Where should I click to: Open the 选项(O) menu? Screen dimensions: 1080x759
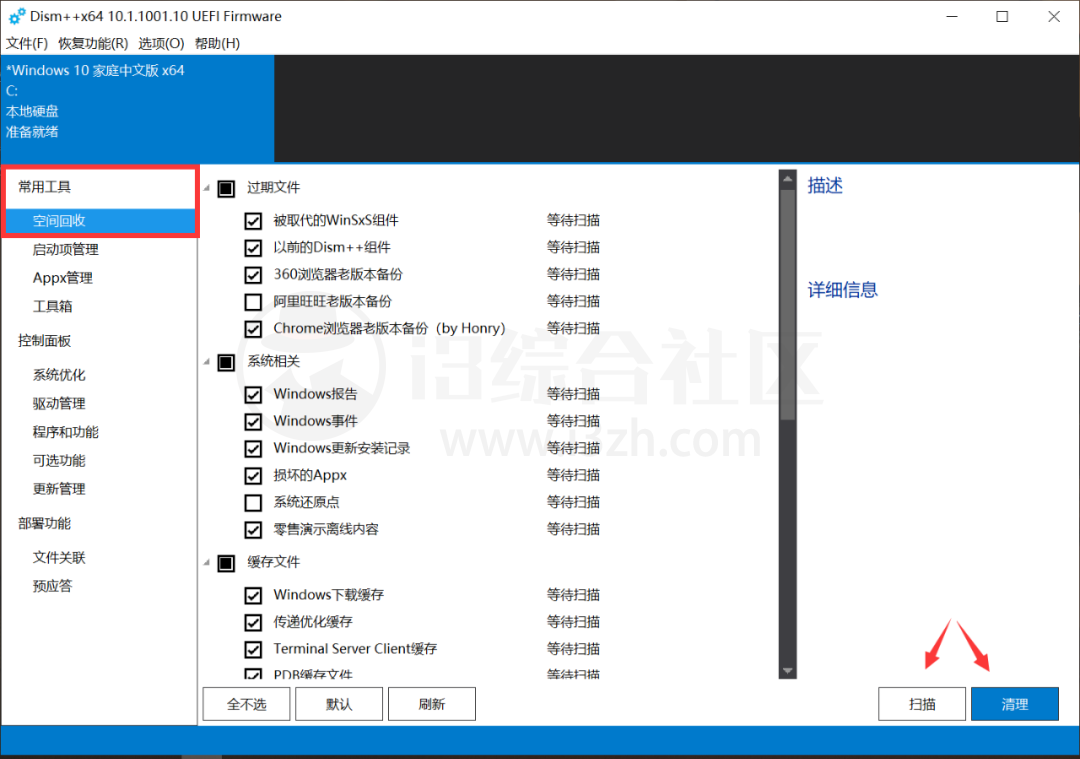pos(161,43)
